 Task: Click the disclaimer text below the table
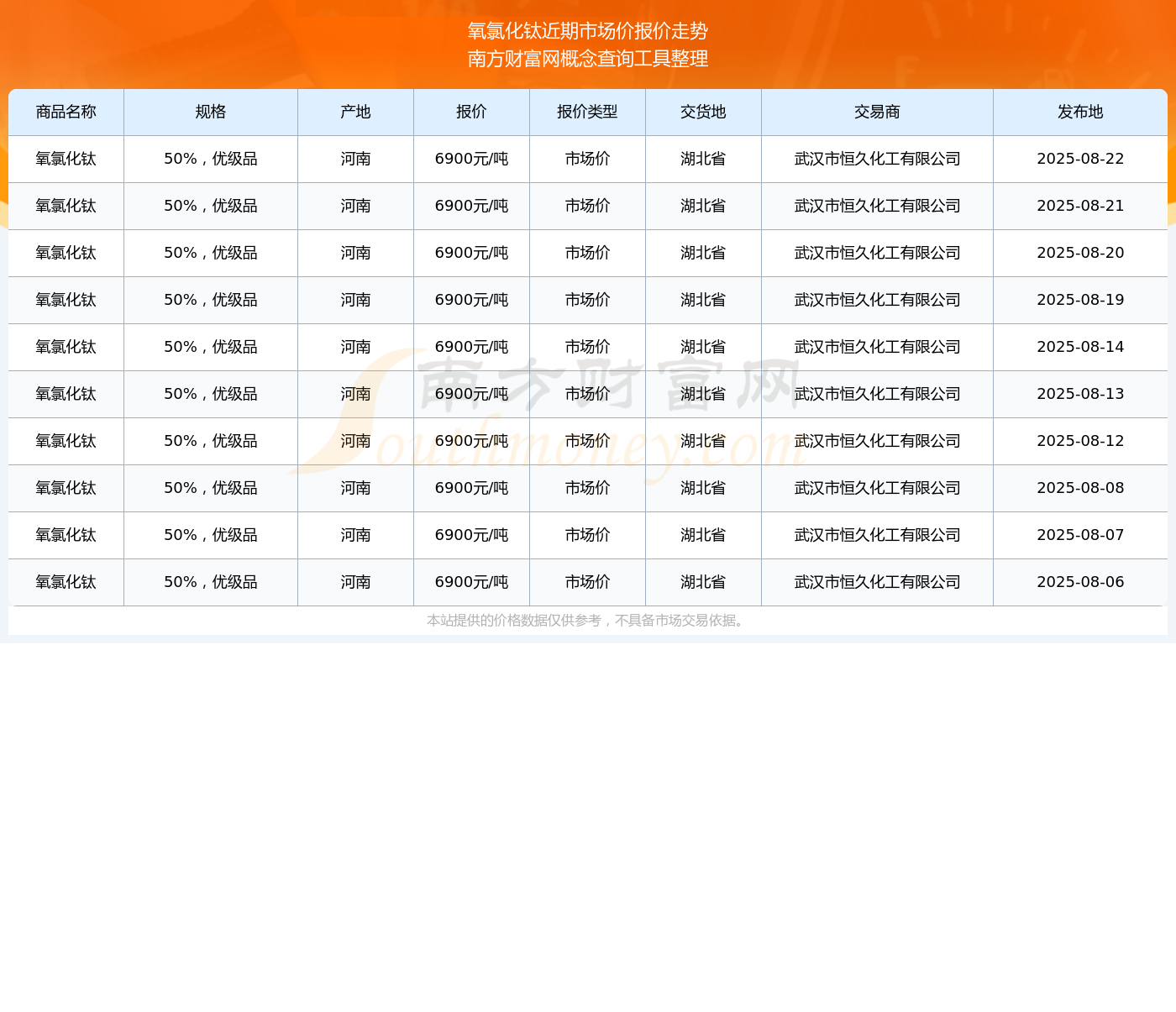(x=587, y=621)
